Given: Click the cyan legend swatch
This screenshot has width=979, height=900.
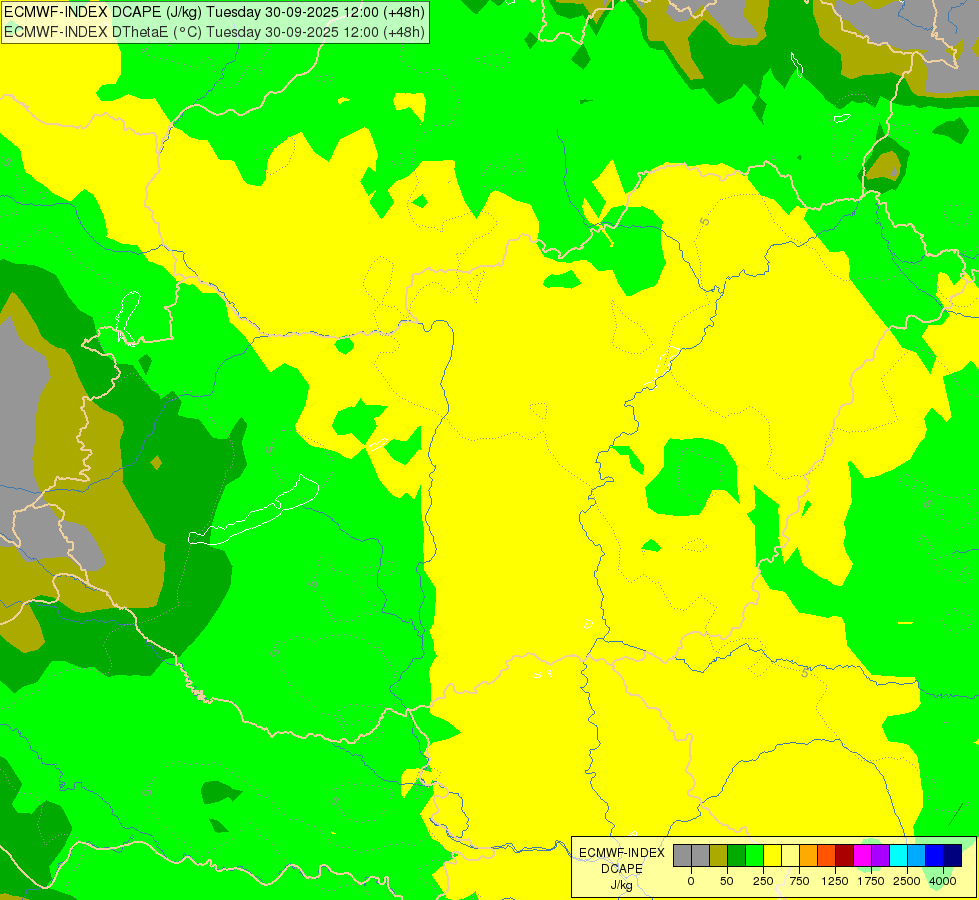Looking at the screenshot, I should (x=898, y=855).
